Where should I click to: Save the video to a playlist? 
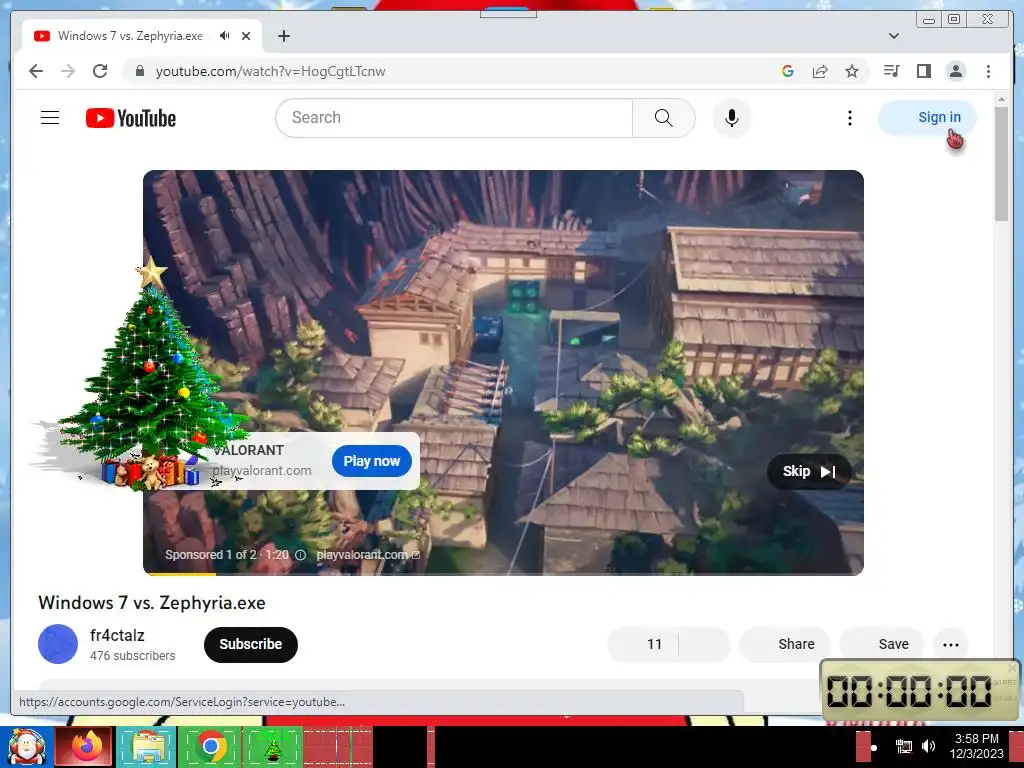pyautogui.click(x=882, y=645)
